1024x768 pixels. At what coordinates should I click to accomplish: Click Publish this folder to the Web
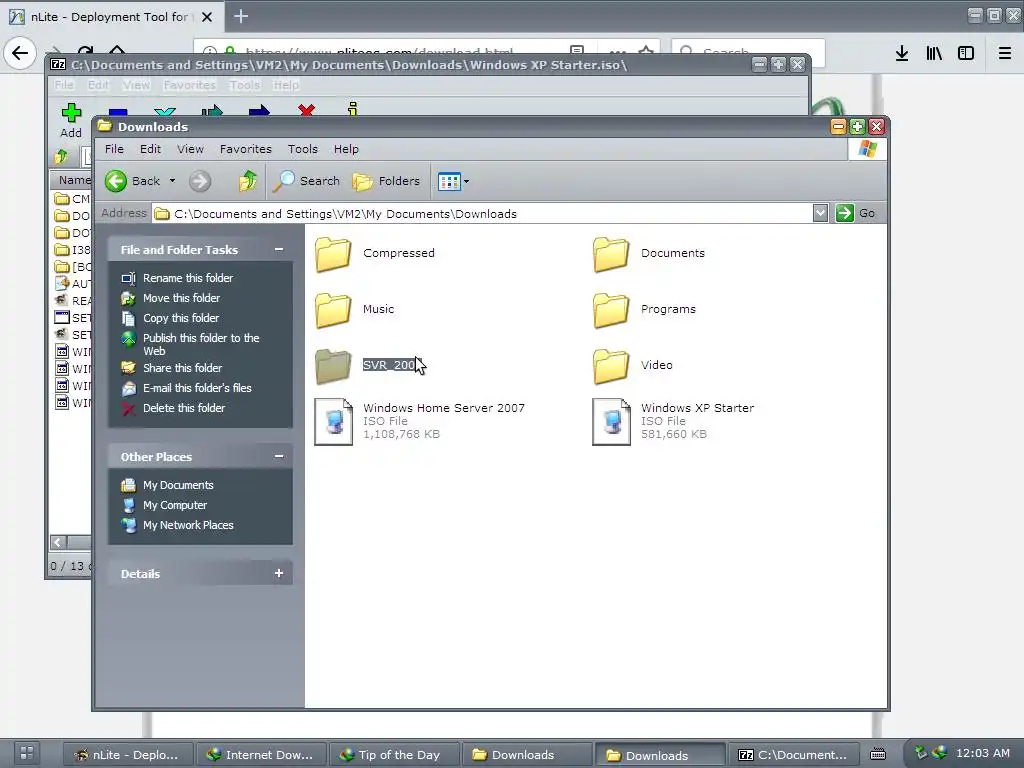[200, 344]
